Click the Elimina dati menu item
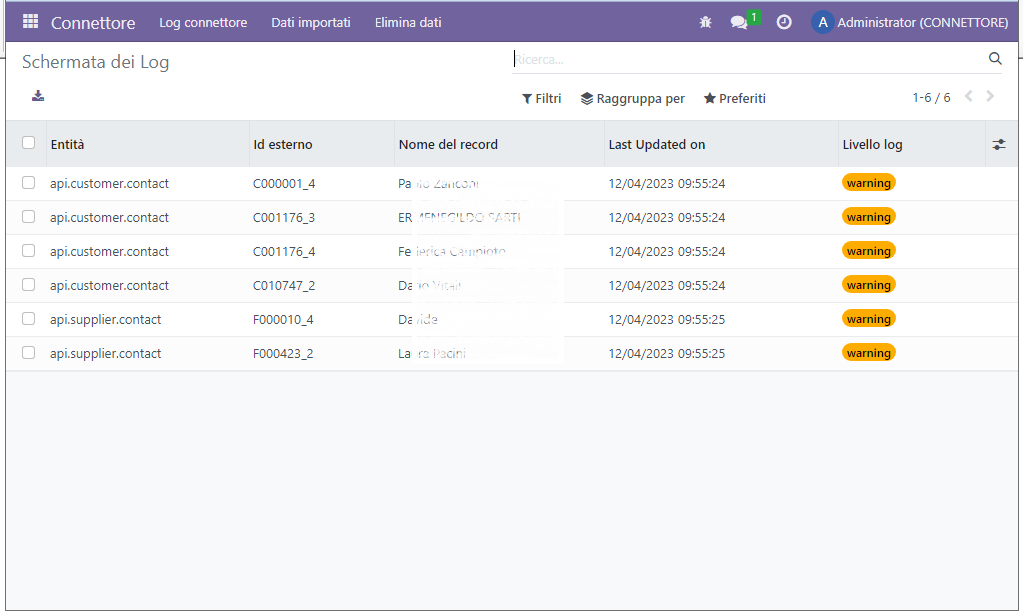This screenshot has height=615, width=1023. (408, 22)
